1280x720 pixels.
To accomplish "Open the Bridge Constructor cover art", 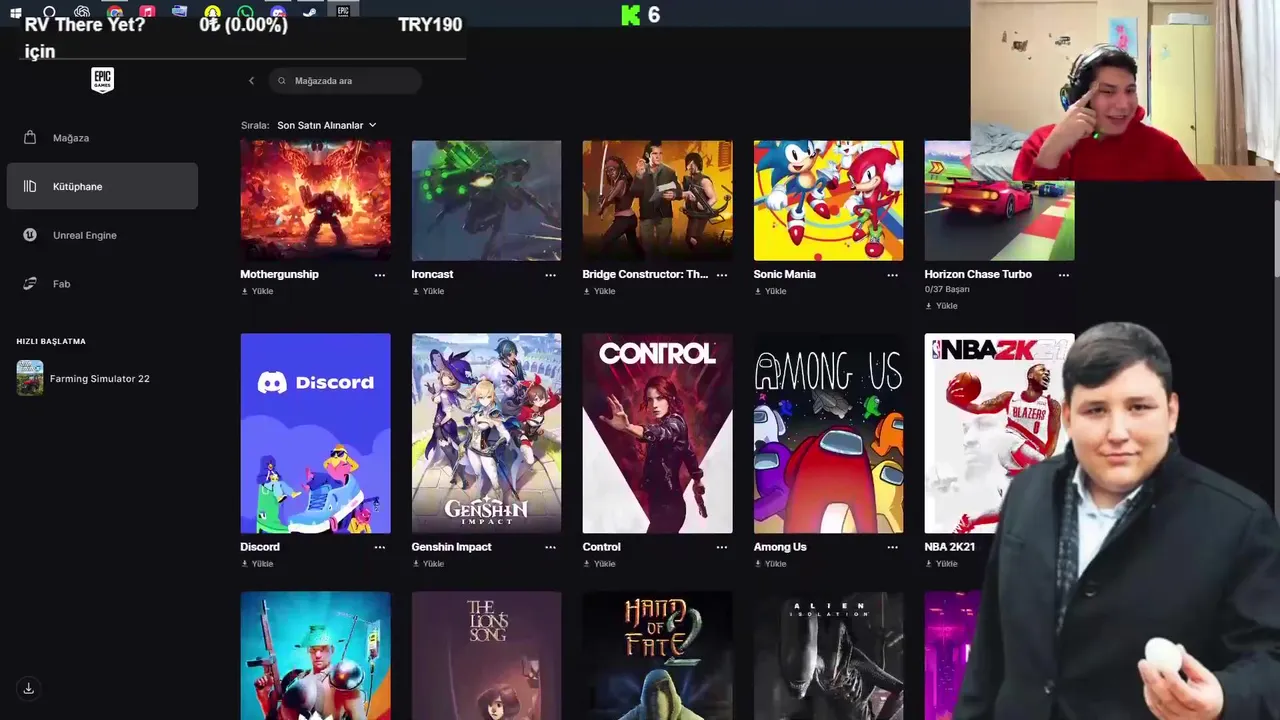I will (x=657, y=200).
